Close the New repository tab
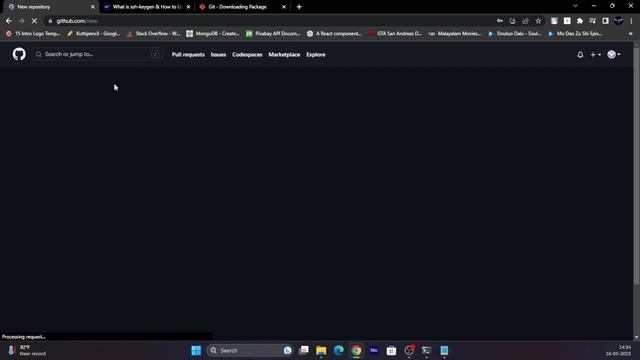Viewport: 640px width, 360px height. coord(93,7)
